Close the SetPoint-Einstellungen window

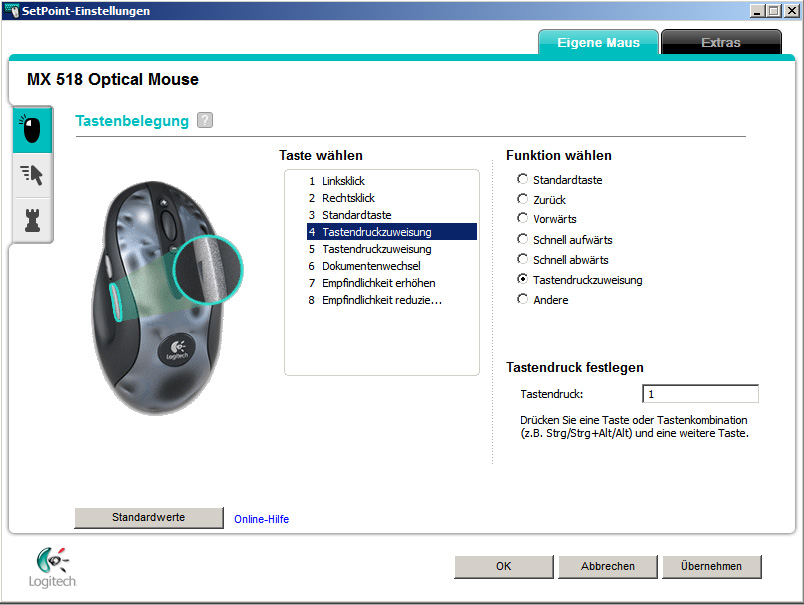[792, 11]
